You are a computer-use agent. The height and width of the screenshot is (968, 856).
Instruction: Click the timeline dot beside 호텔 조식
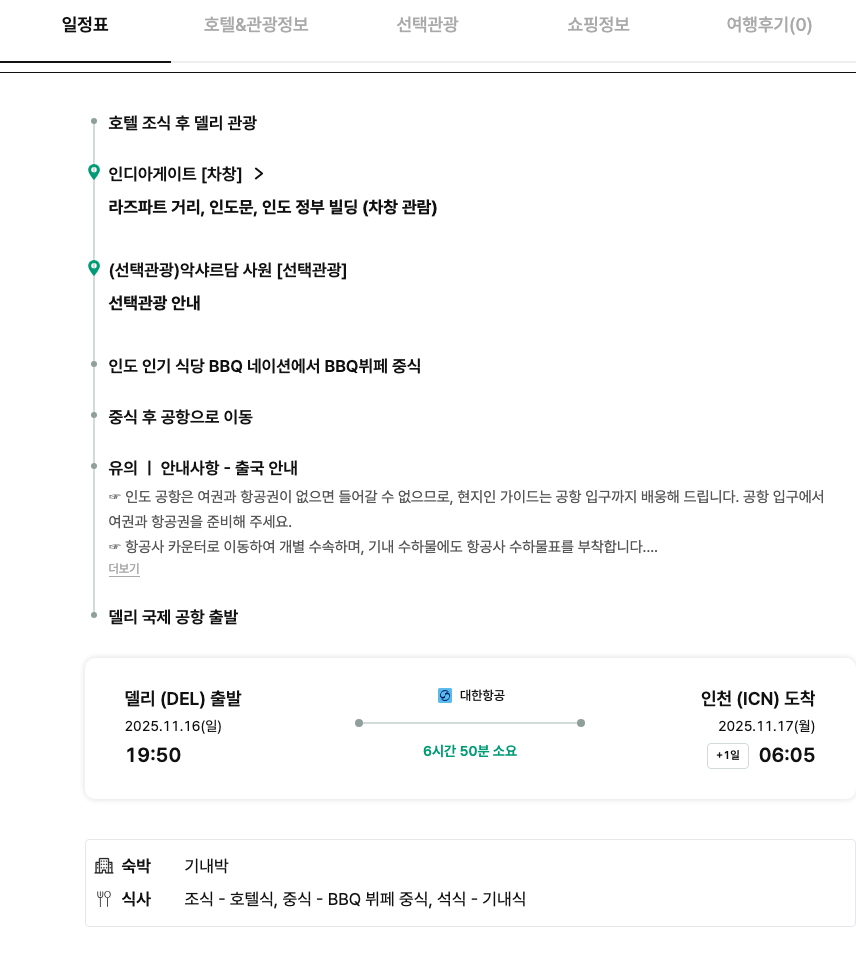(x=94, y=122)
